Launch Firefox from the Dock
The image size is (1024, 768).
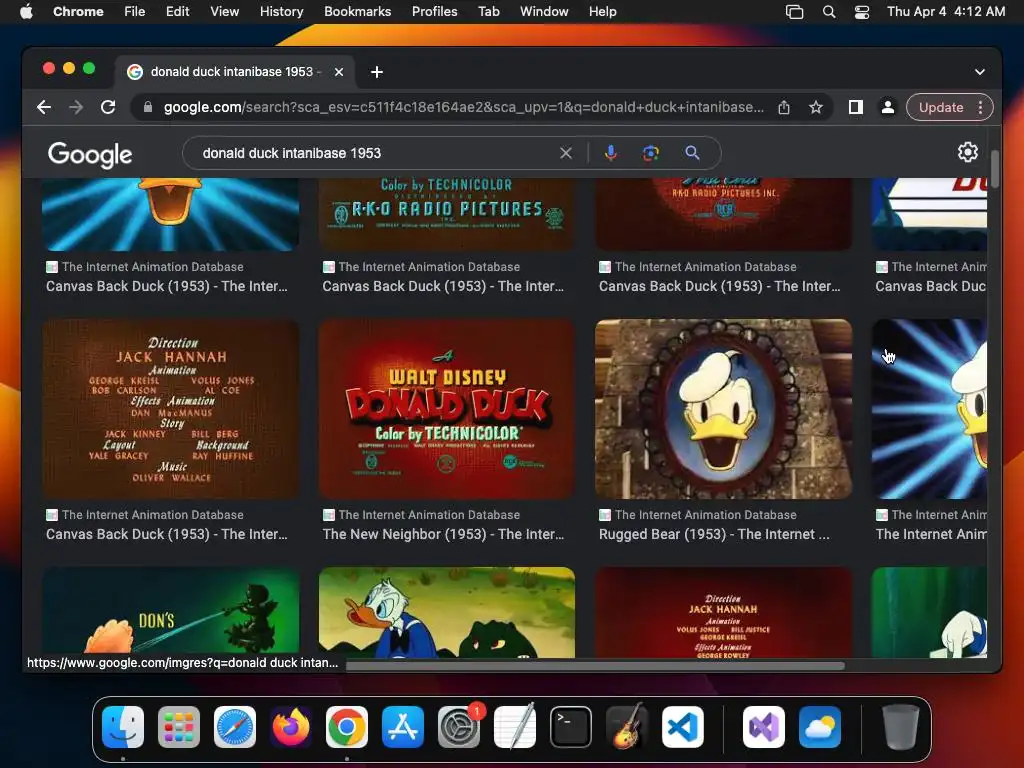pyautogui.click(x=291, y=727)
